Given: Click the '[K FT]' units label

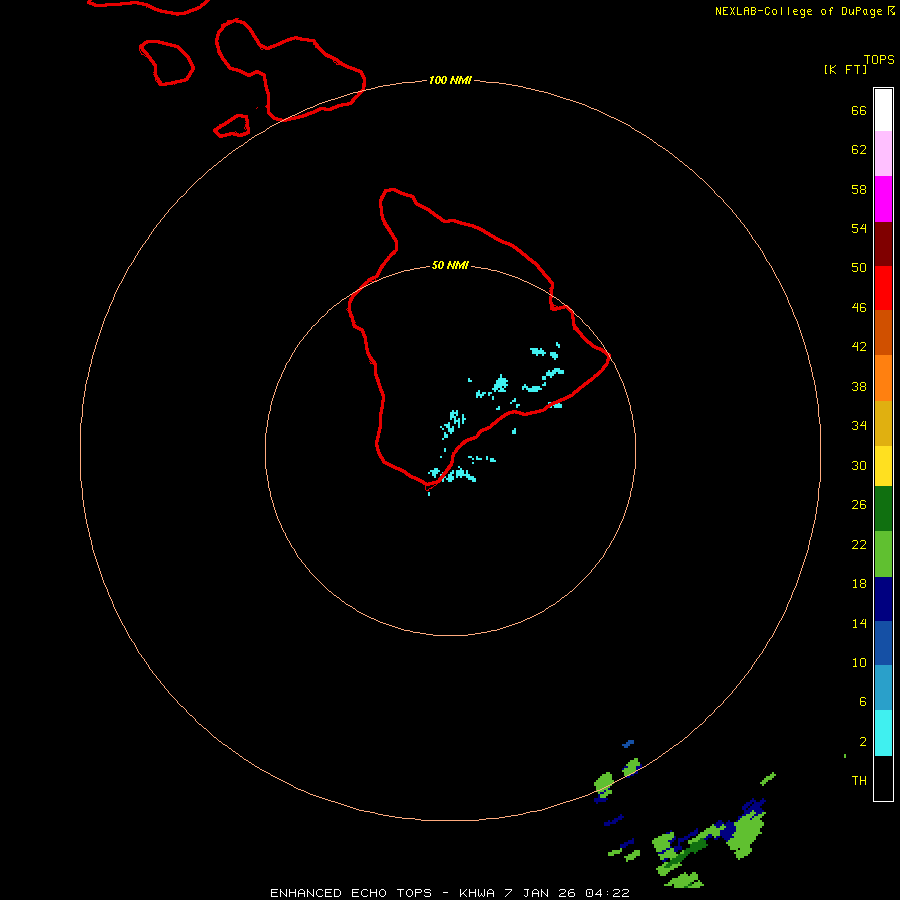Looking at the screenshot, I should click(x=845, y=69).
